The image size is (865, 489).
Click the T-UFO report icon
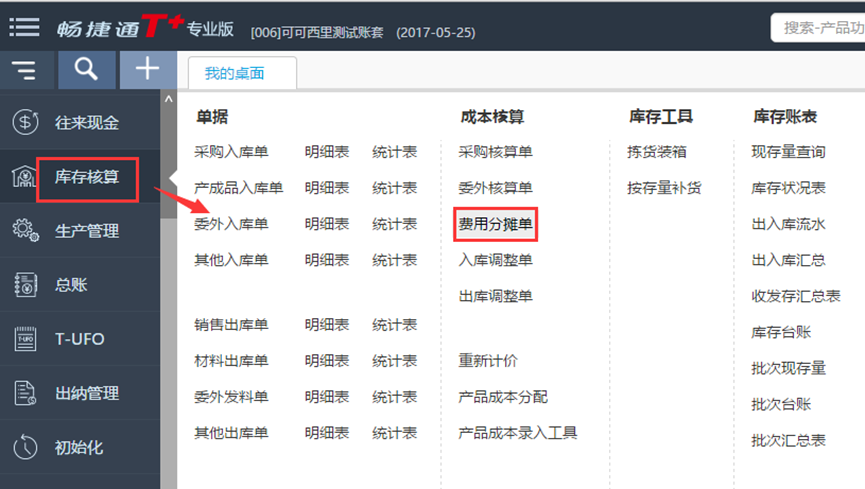(25, 339)
